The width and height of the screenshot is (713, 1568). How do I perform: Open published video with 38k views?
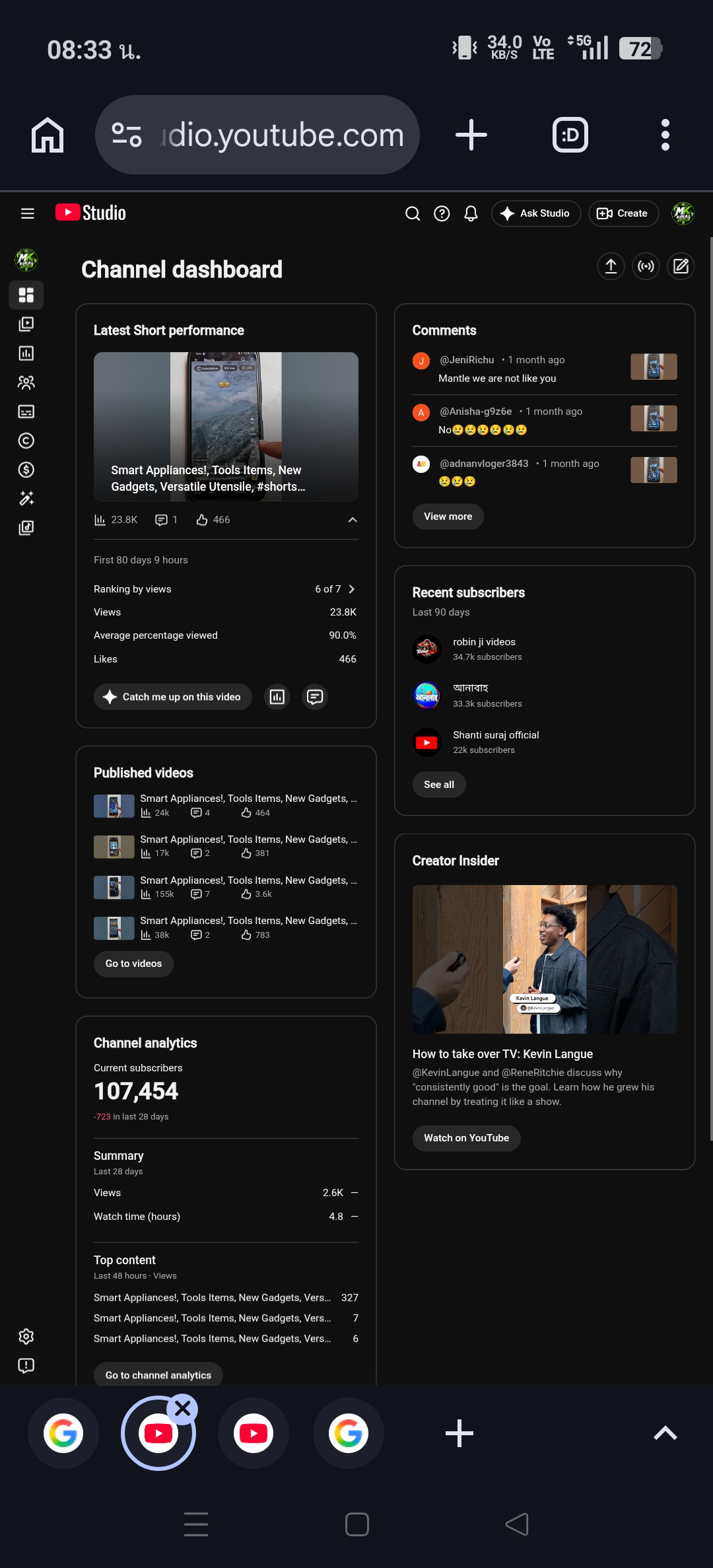tap(225, 927)
